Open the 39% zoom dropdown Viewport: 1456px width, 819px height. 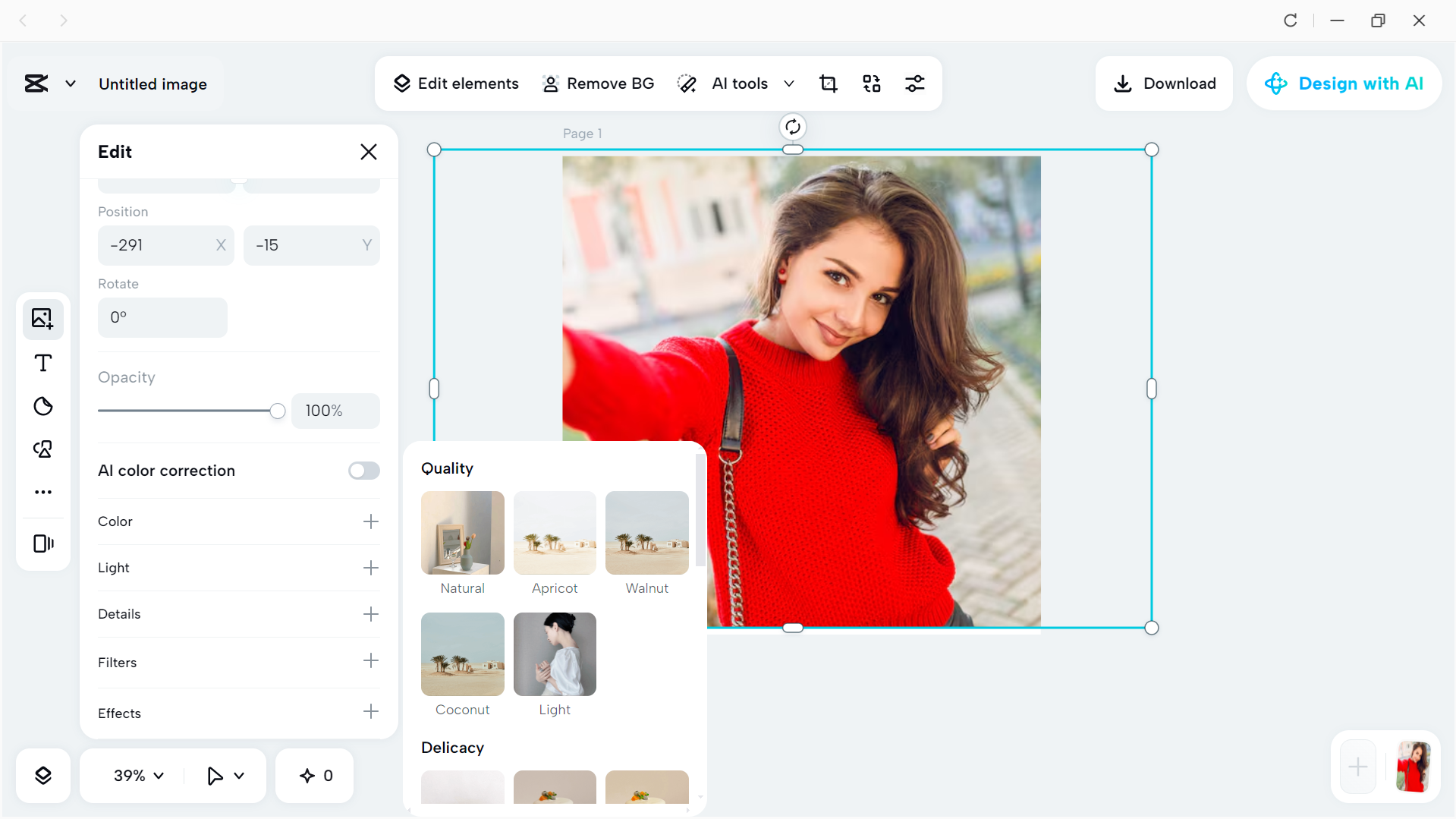pyautogui.click(x=138, y=775)
